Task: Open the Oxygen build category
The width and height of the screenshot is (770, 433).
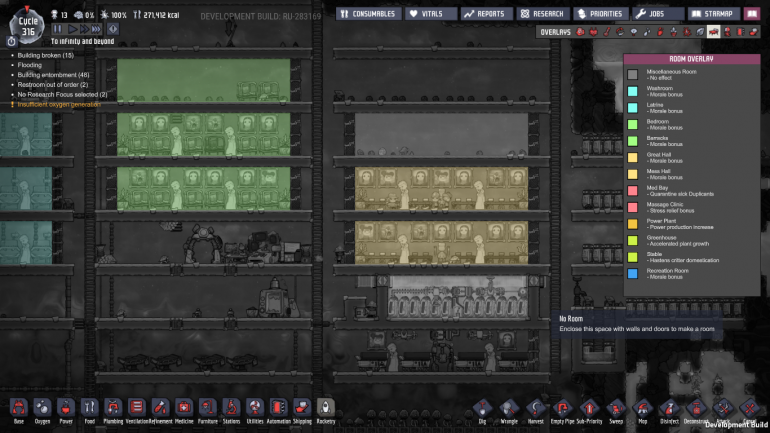Action: click(x=42, y=408)
